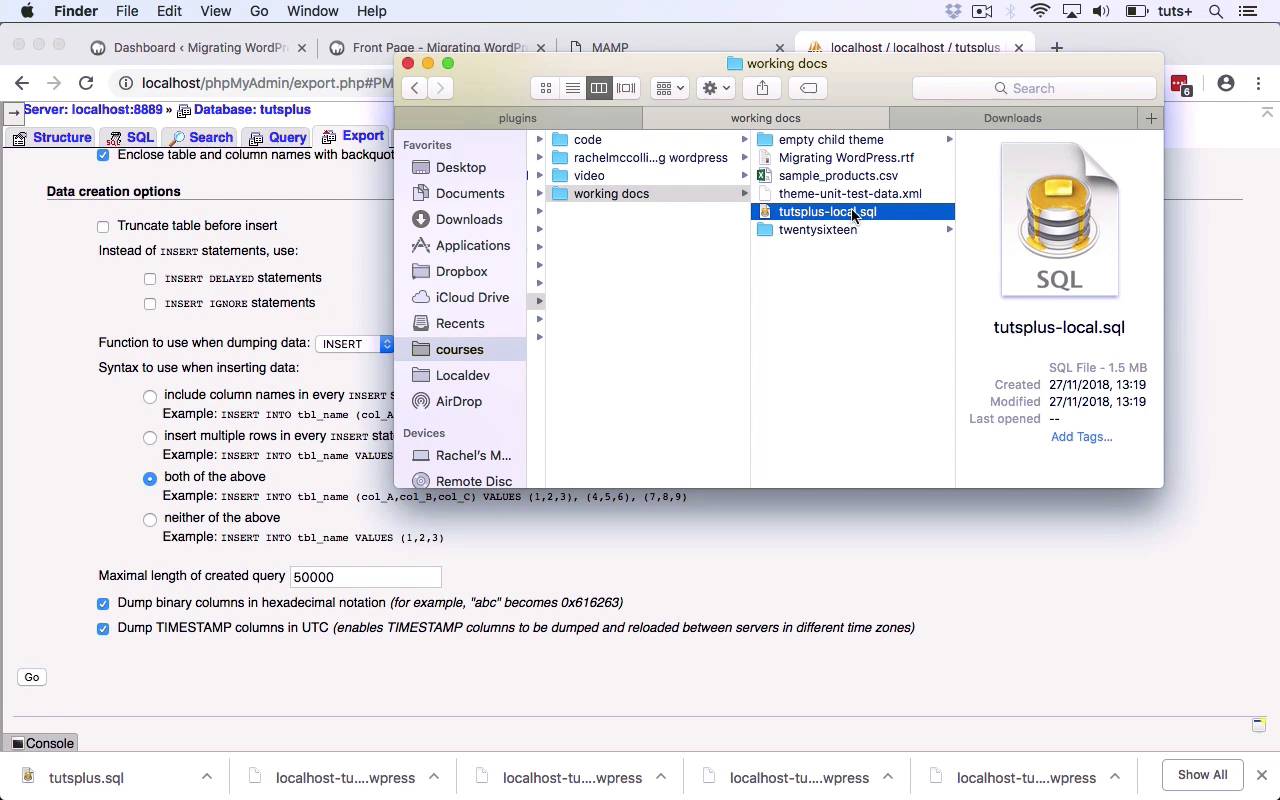
Task: Go forward in Finder window
Action: [440, 88]
